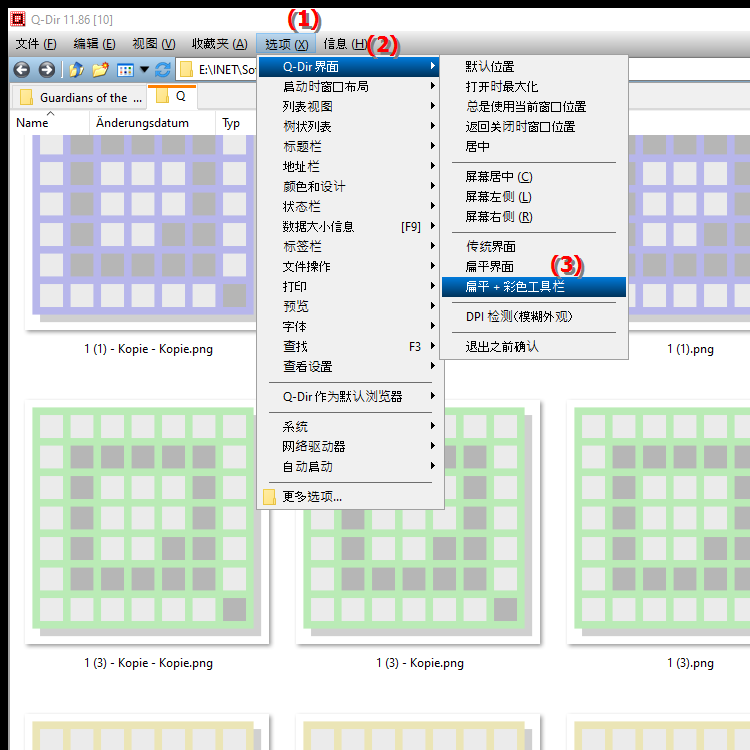Switch to the Q tab
The width and height of the screenshot is (750, 750).
[x=172, y=97]
